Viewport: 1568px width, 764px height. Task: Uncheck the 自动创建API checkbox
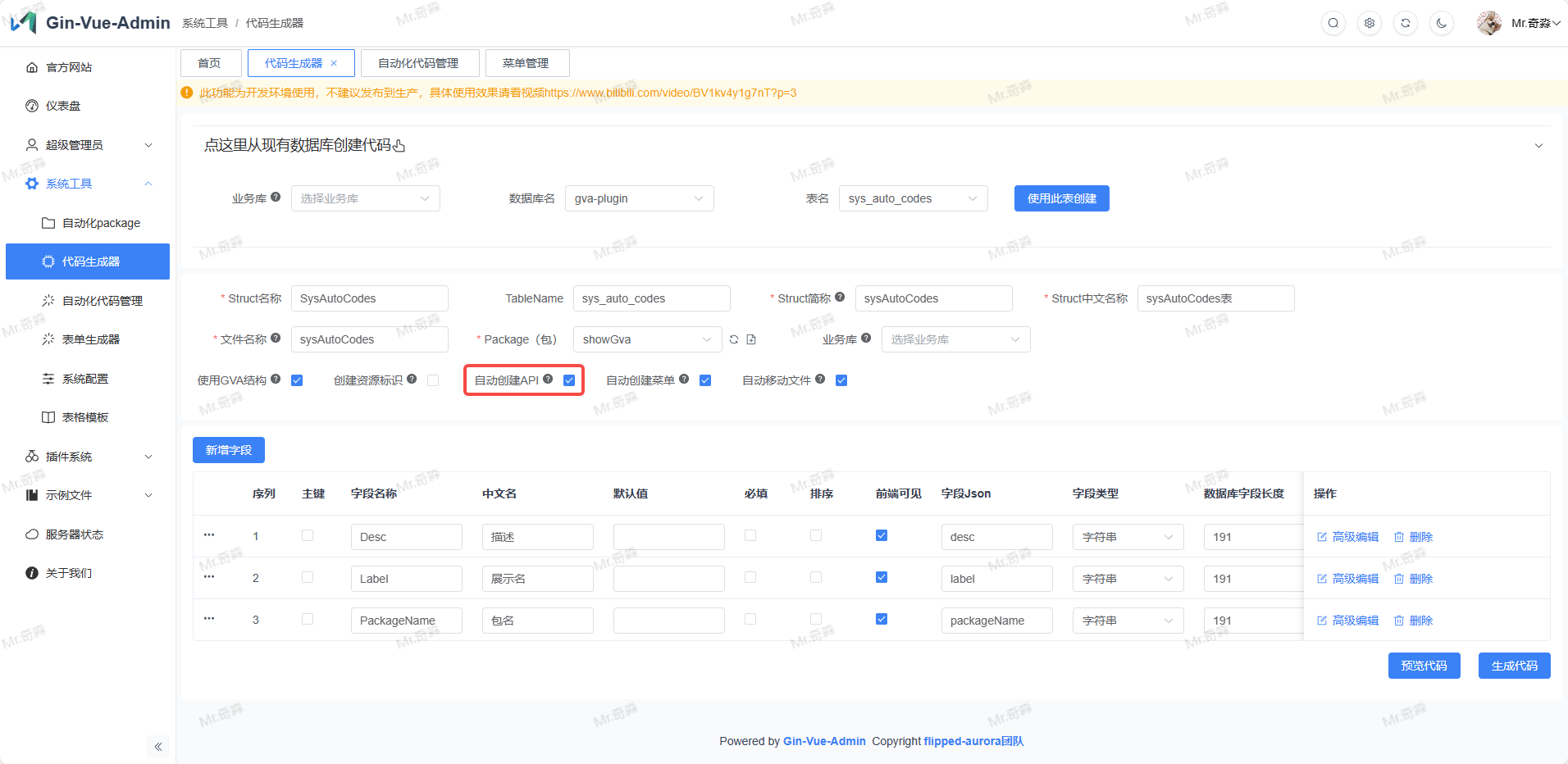[x=569, y=380]
